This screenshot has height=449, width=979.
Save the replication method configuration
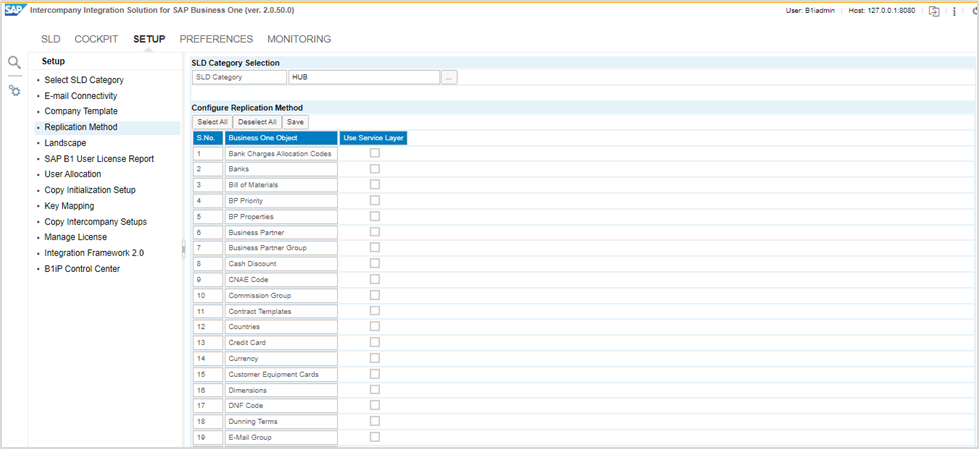point(296,122)
